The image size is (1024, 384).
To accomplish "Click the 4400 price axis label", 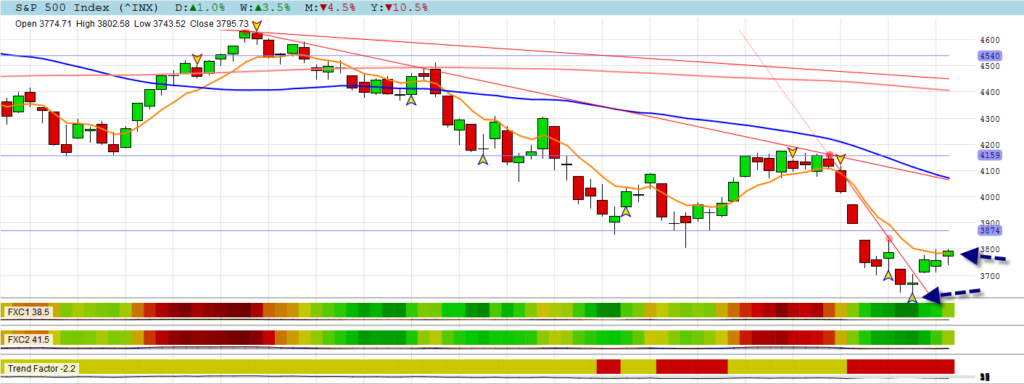I will pyautogui.click(x=990, y=92).
